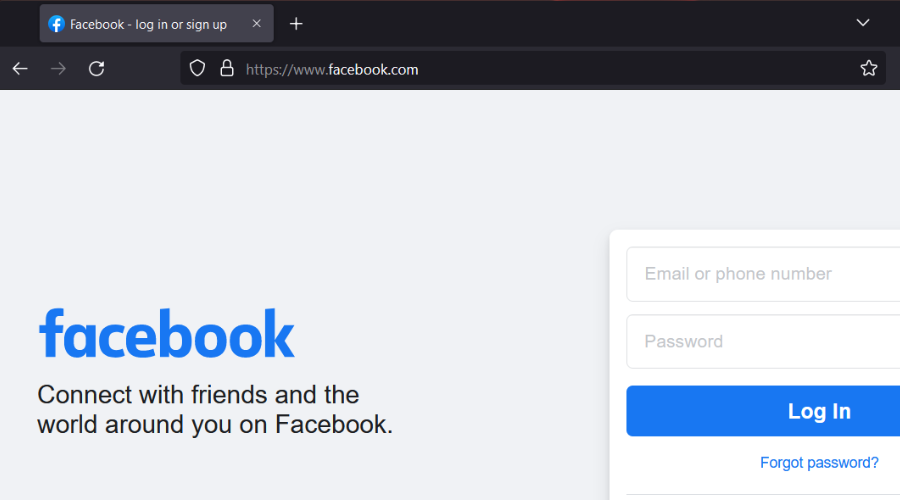Reload the current page
900x500 pixels.
(x=96, y=69)
